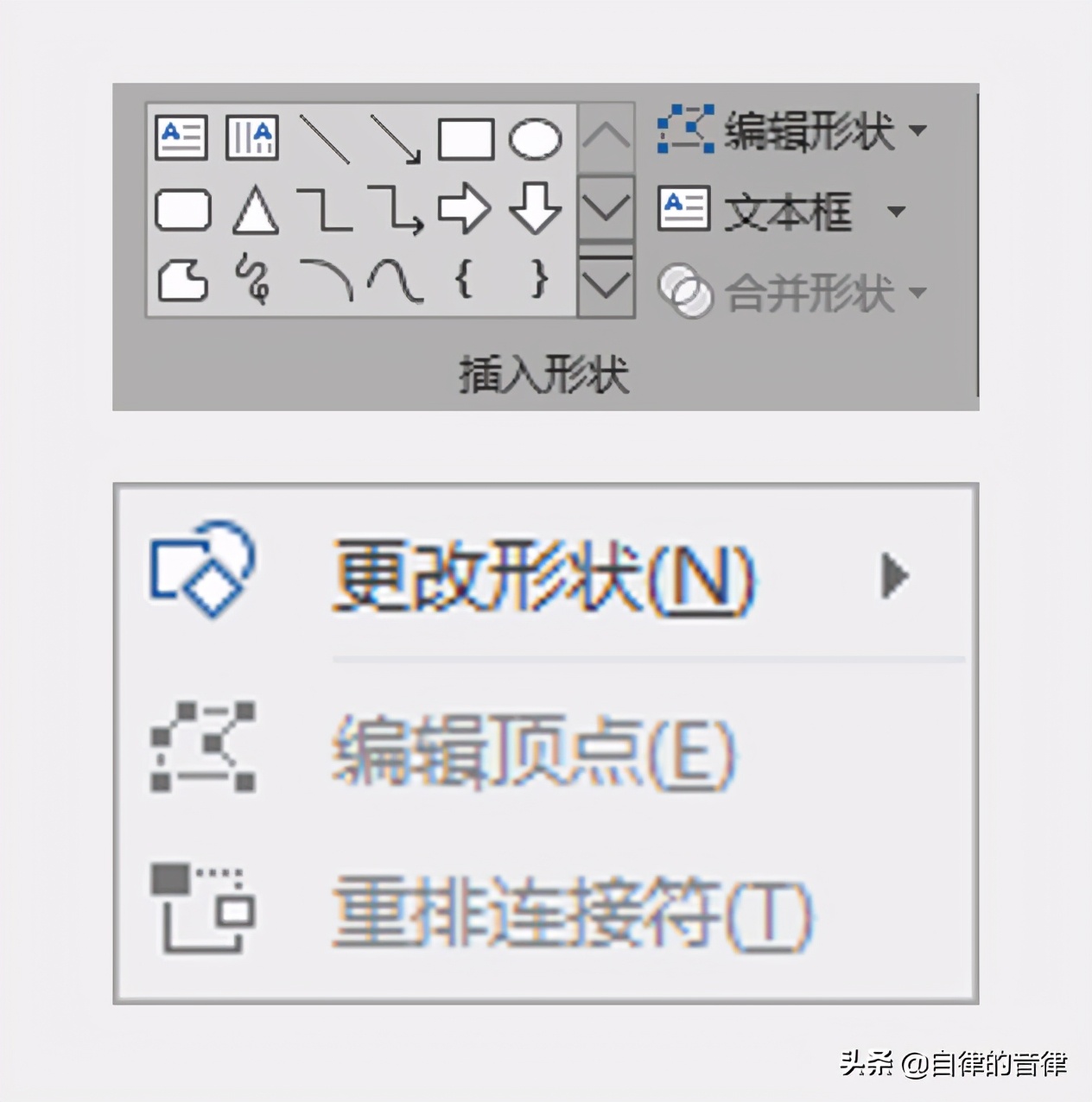1092x1102 pixels.
Task: Pick the right block arrow shape
Action: (x=465, y=210)
